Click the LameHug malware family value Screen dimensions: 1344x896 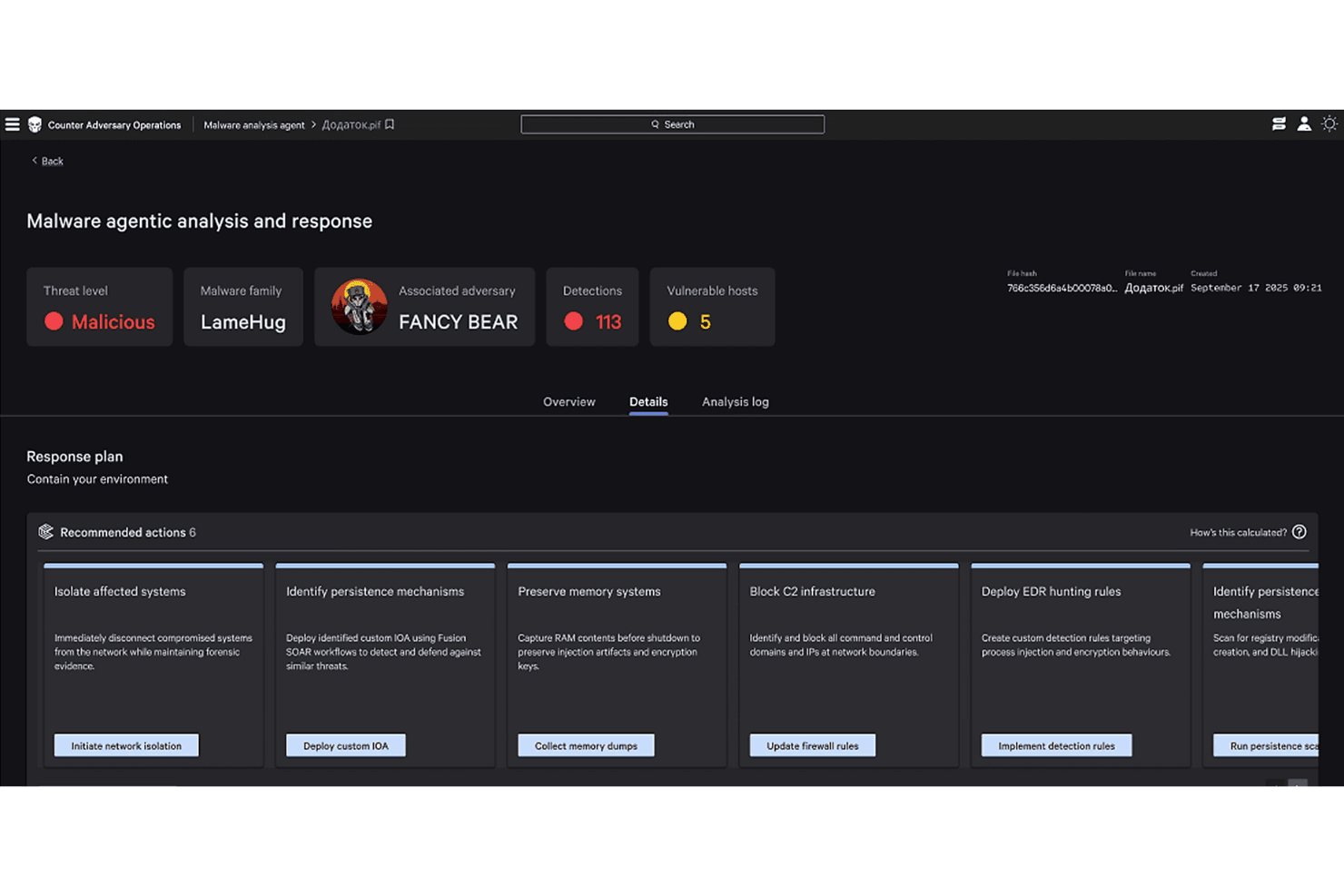coord(243,322)
